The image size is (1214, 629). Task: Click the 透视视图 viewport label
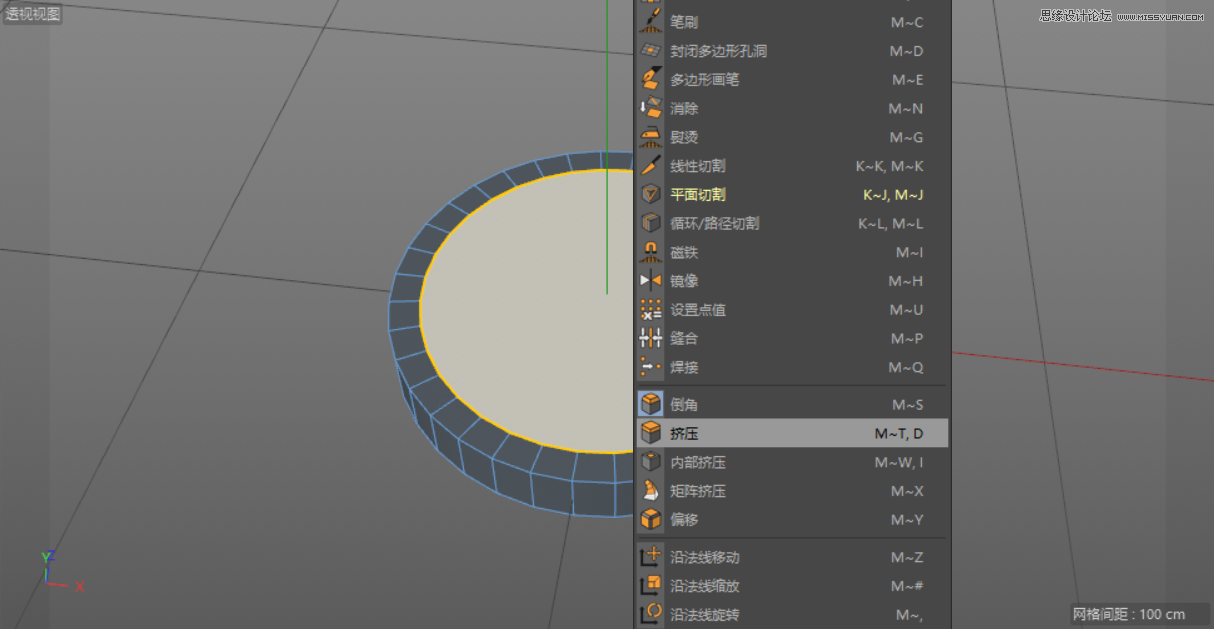(x=35, y=12)
